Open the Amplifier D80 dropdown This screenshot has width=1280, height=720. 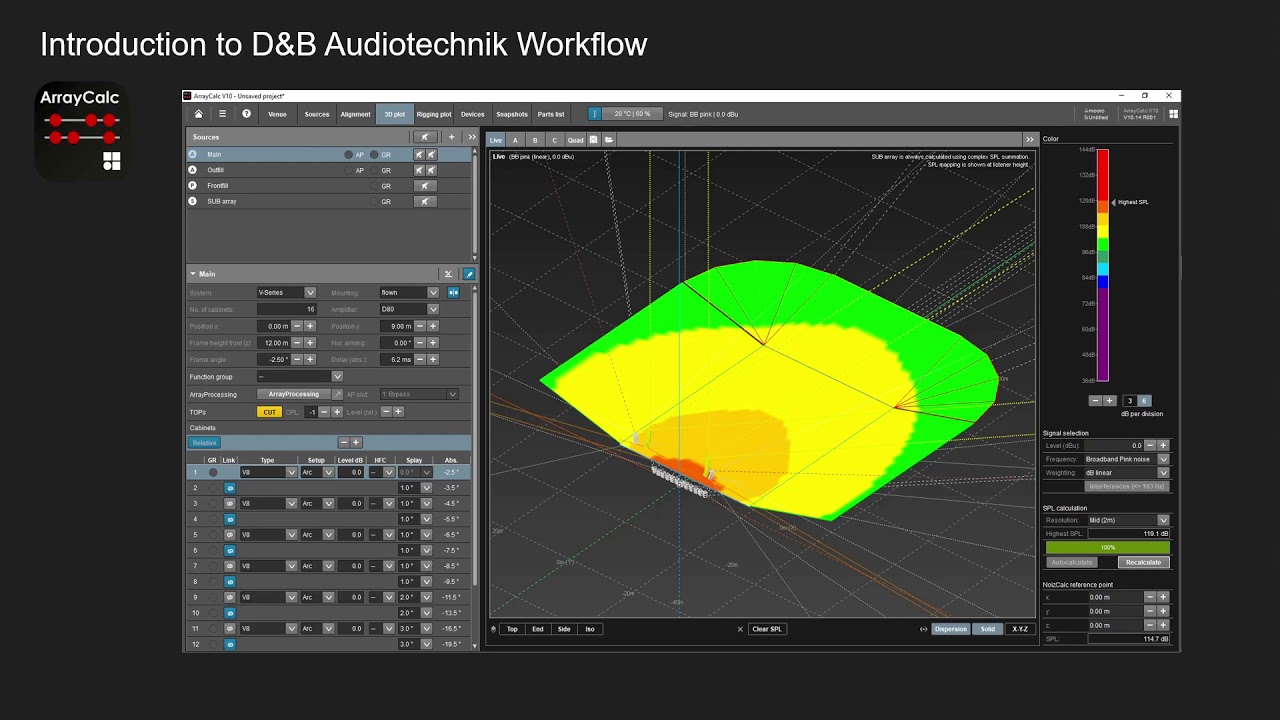pyautogui.click(x=408, y=309)
